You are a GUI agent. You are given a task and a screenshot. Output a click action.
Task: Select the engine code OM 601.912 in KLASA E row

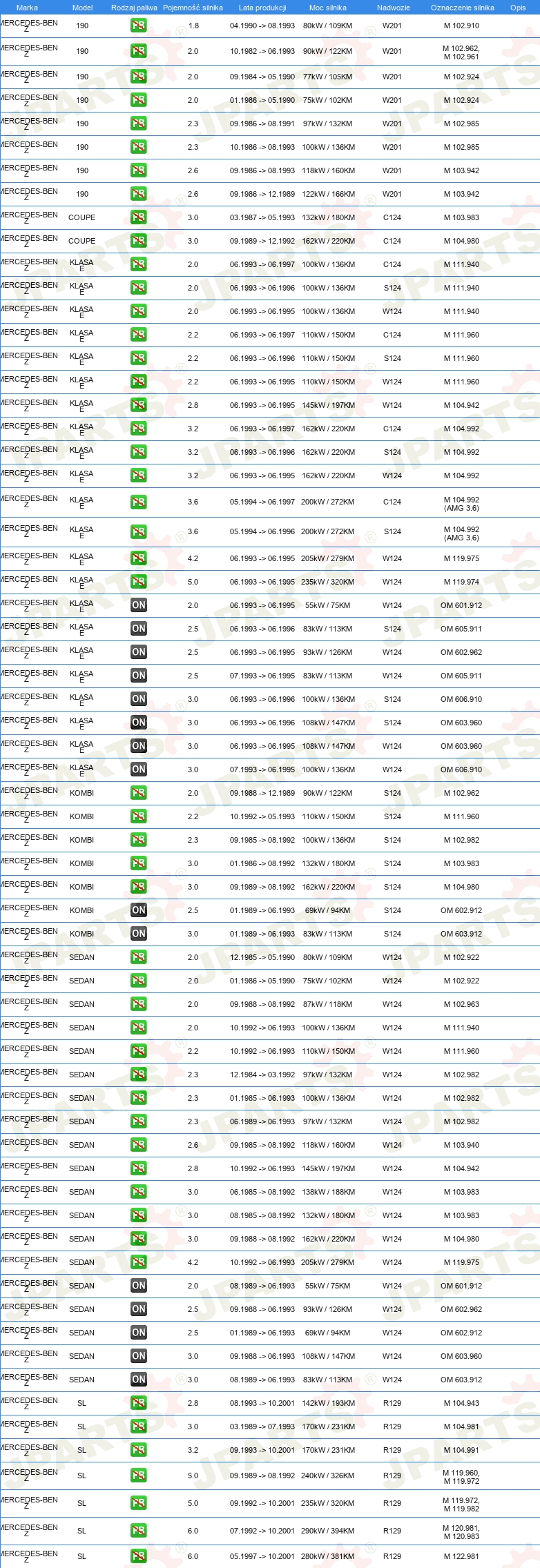(x=461, y=605)
